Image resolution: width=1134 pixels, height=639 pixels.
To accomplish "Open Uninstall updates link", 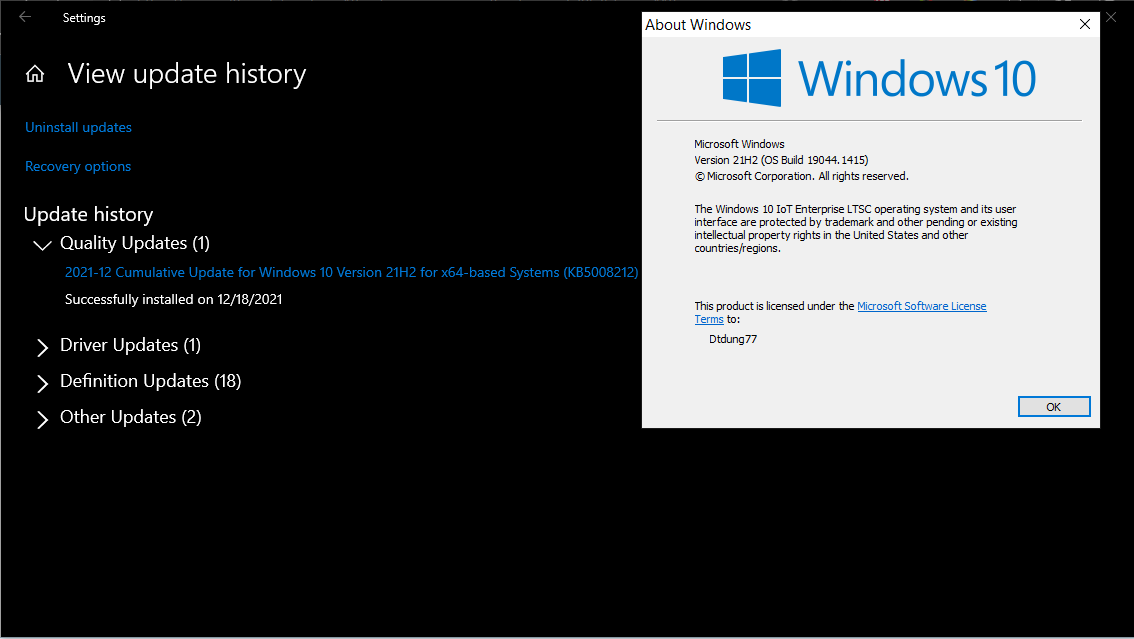I will 78,127.
